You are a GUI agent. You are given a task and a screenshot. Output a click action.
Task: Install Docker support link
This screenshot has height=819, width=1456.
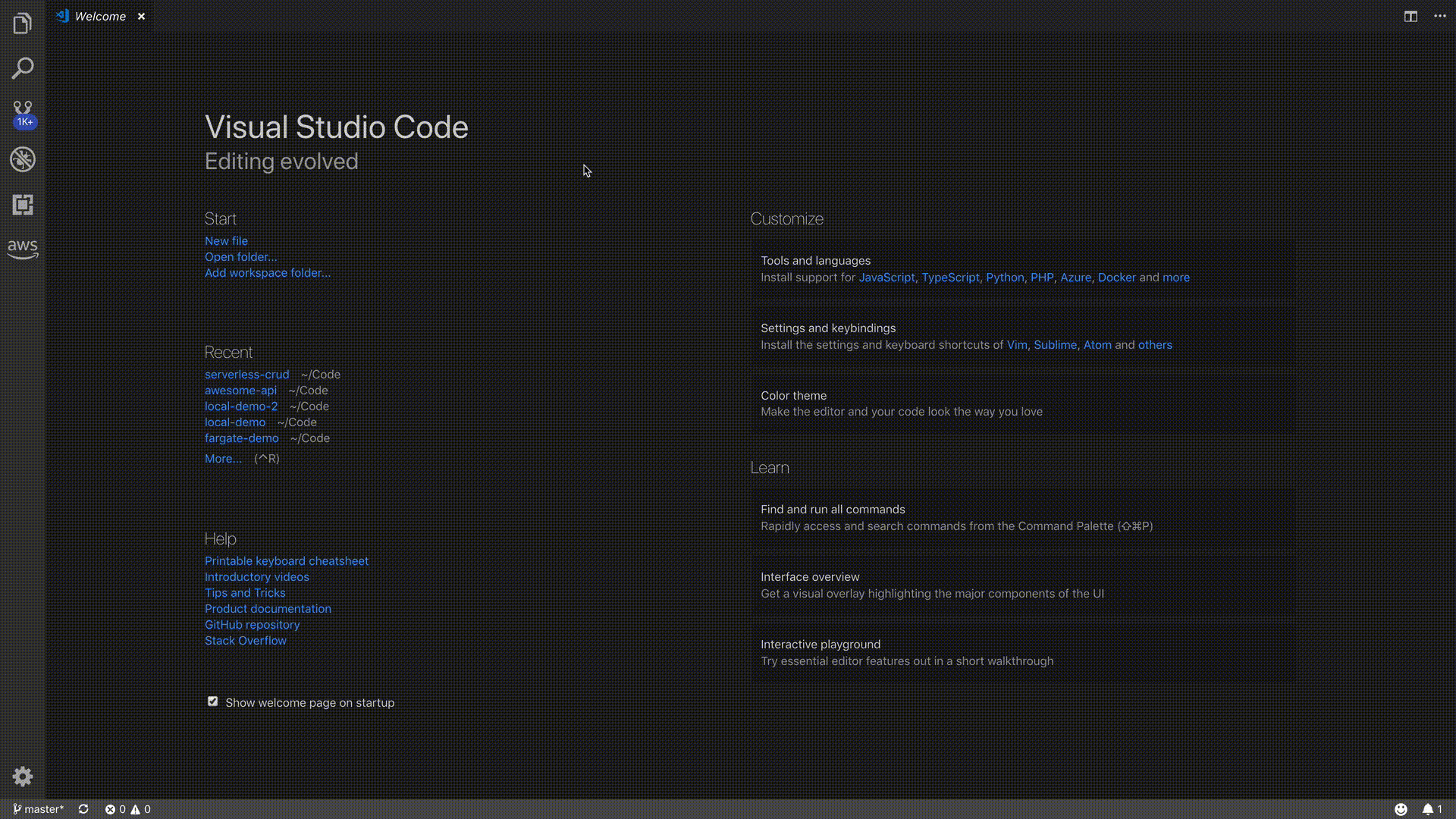[x=1117, y=277]
